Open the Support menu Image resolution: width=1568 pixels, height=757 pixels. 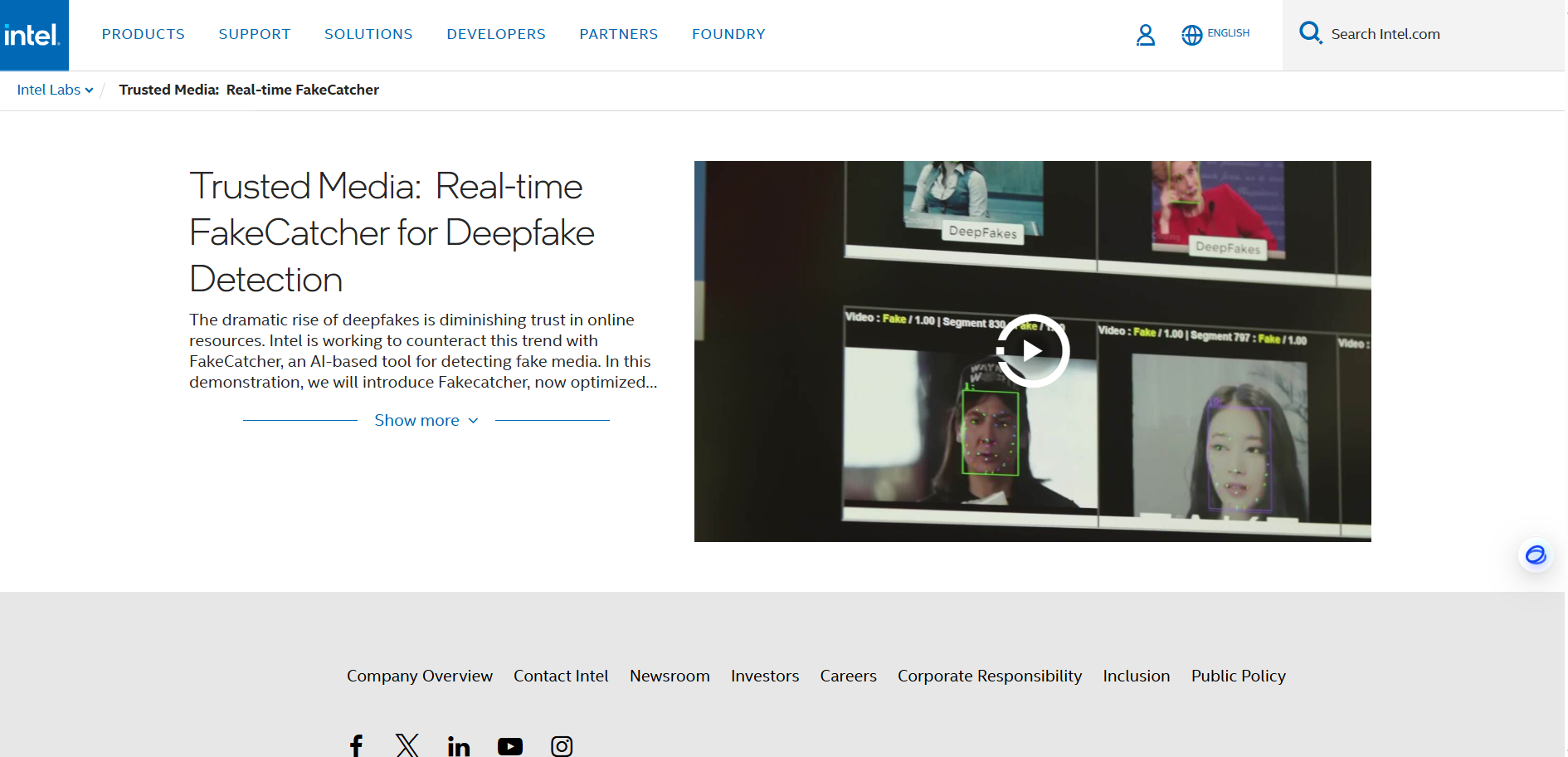coord(255,34)
